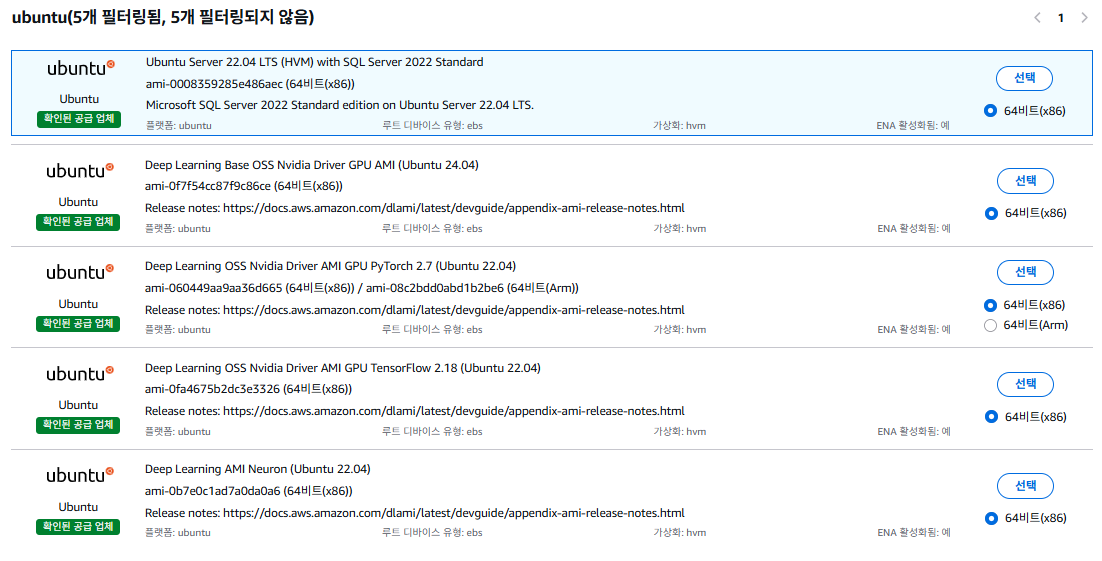Select the Deep Learning Base OSS Nvidia AMI
1102x561 pixels.
tap(1025, 181)
